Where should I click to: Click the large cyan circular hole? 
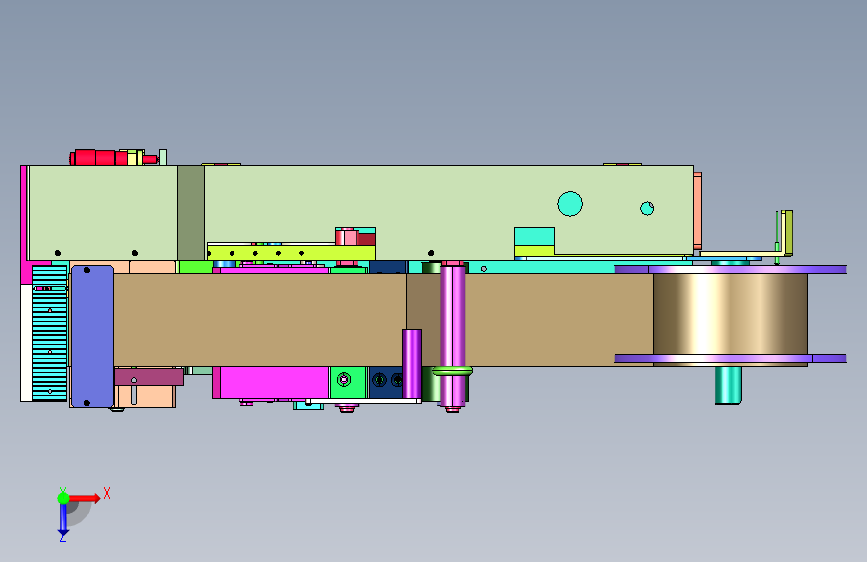[x=570, y=204]
